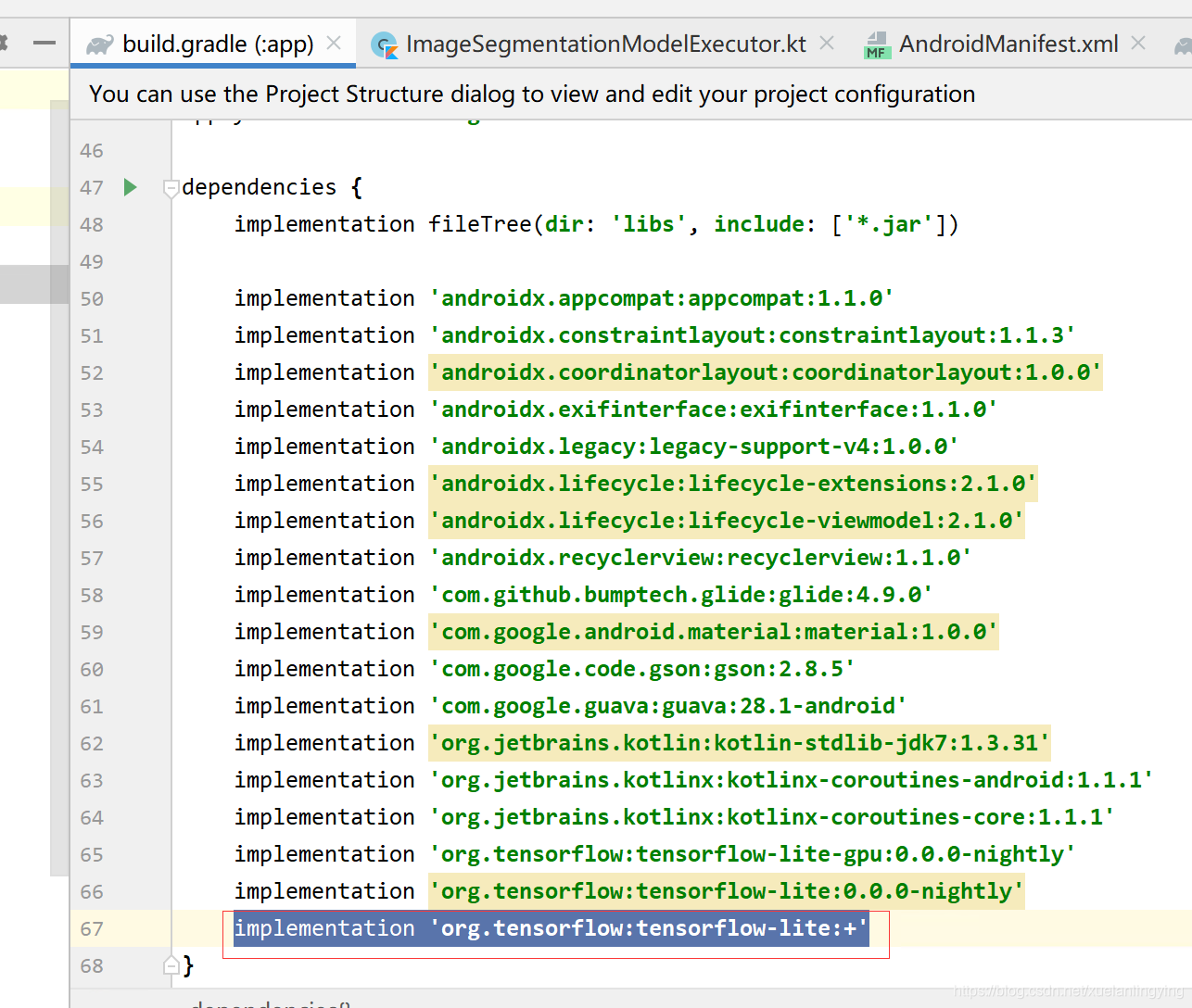The image size is (1192, 1008).
Task: Run the dependencies block with green arrow
Action: tap(131, 187)
